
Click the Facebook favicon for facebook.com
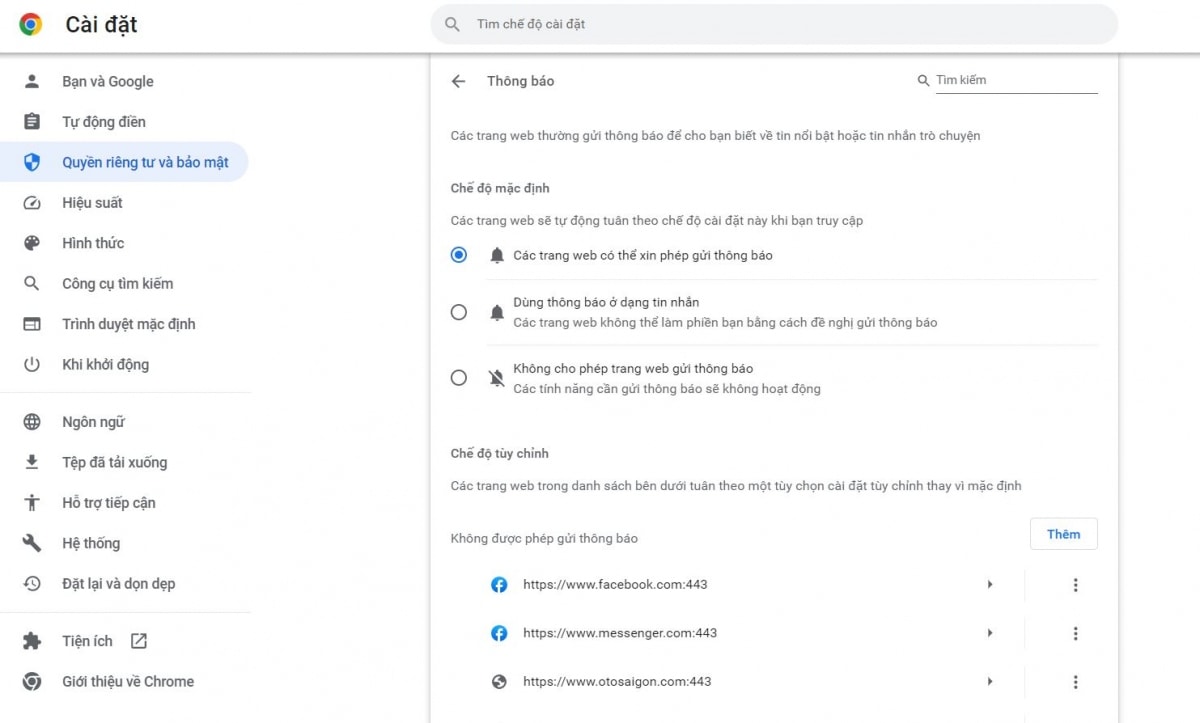tap(499, 585)
